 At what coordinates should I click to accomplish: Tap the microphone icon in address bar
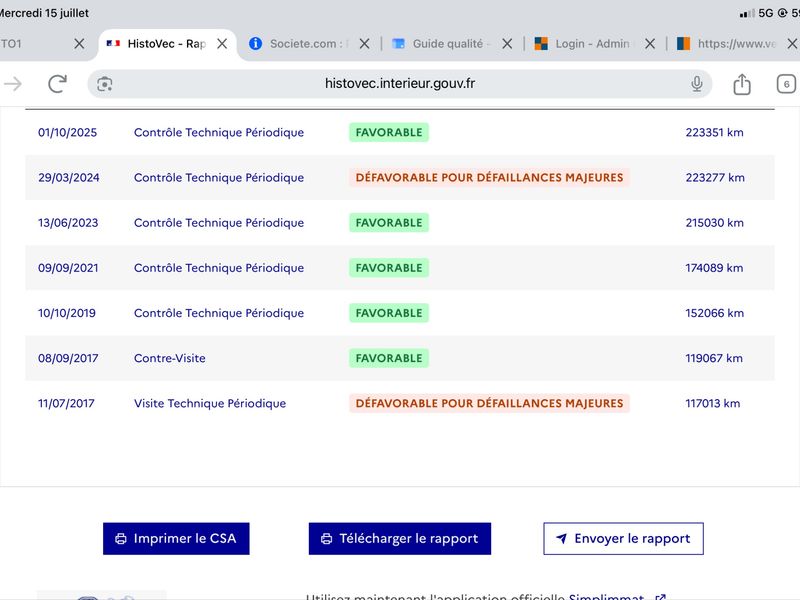[x=696, y=84]
